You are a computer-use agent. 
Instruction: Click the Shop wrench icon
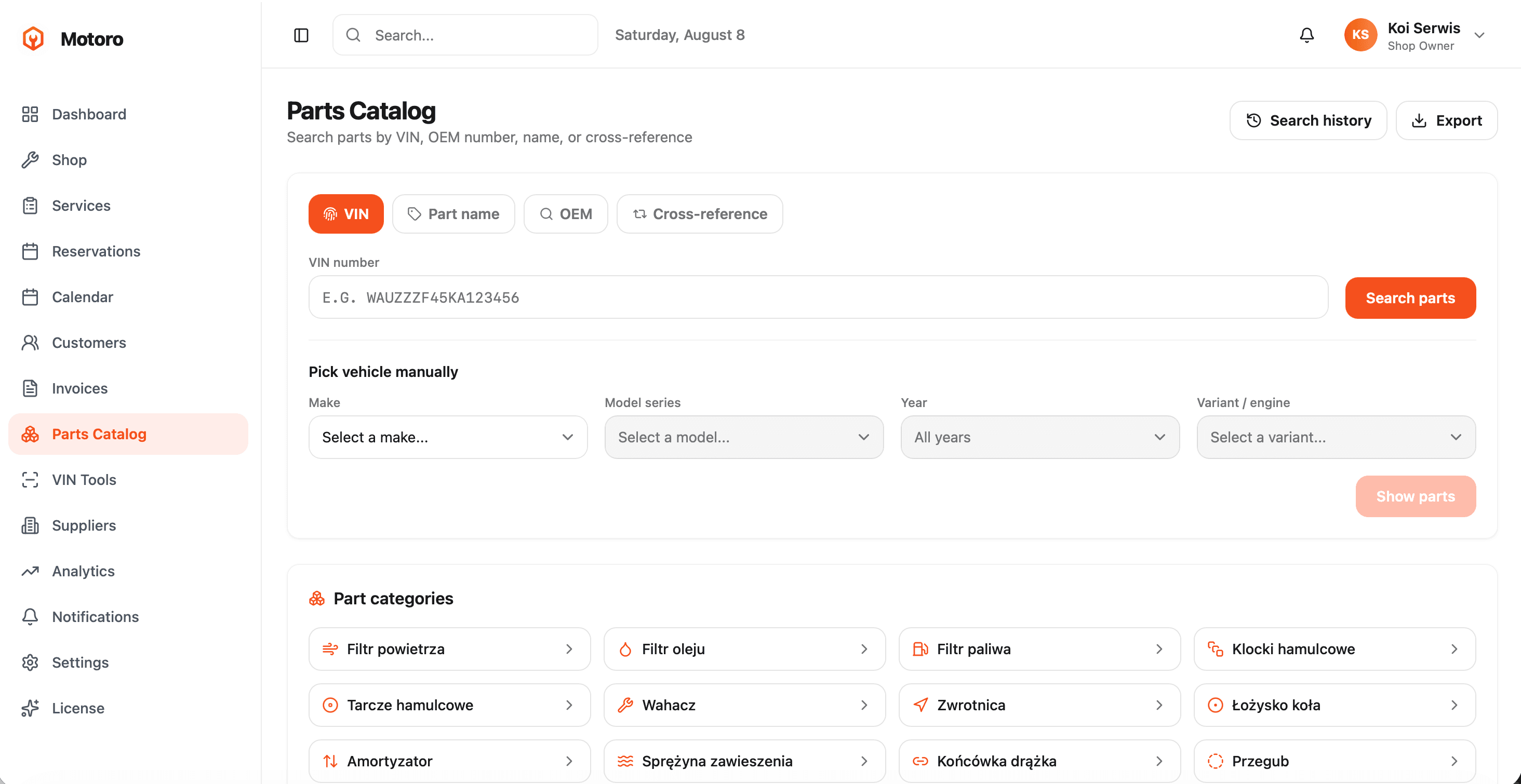click(30, 159)
